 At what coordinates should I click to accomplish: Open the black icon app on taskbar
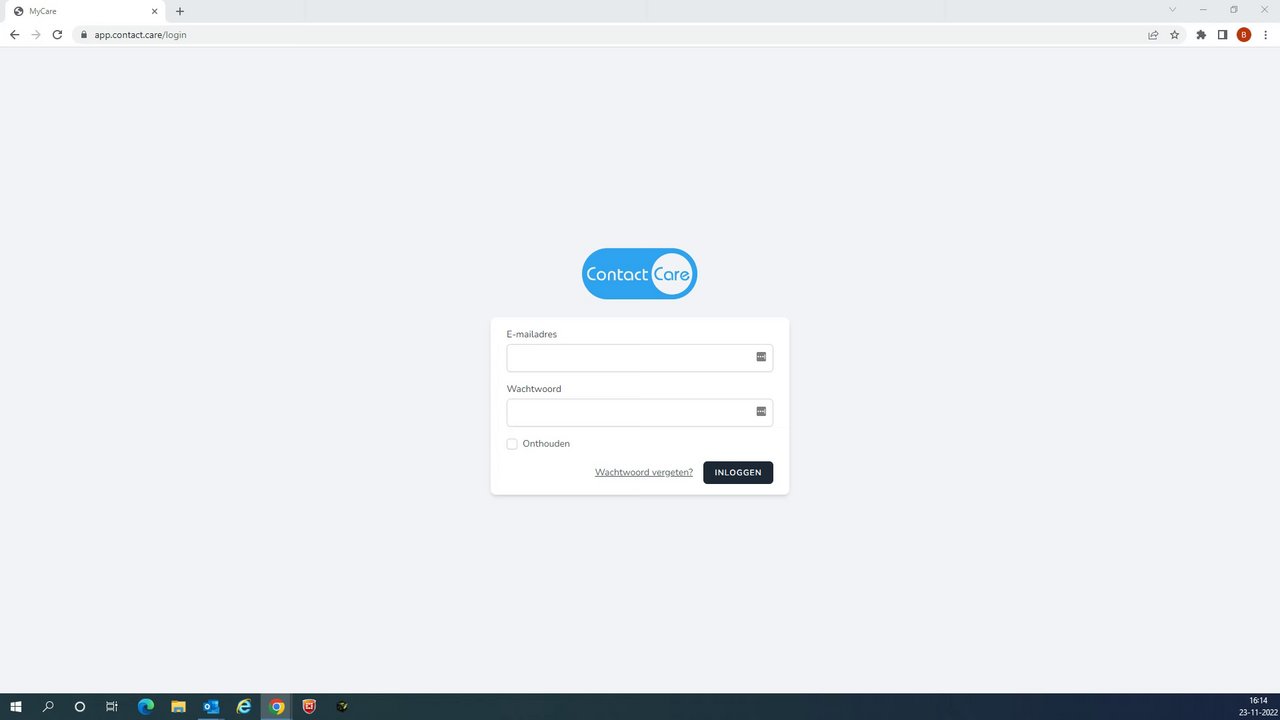pos(342,706)
